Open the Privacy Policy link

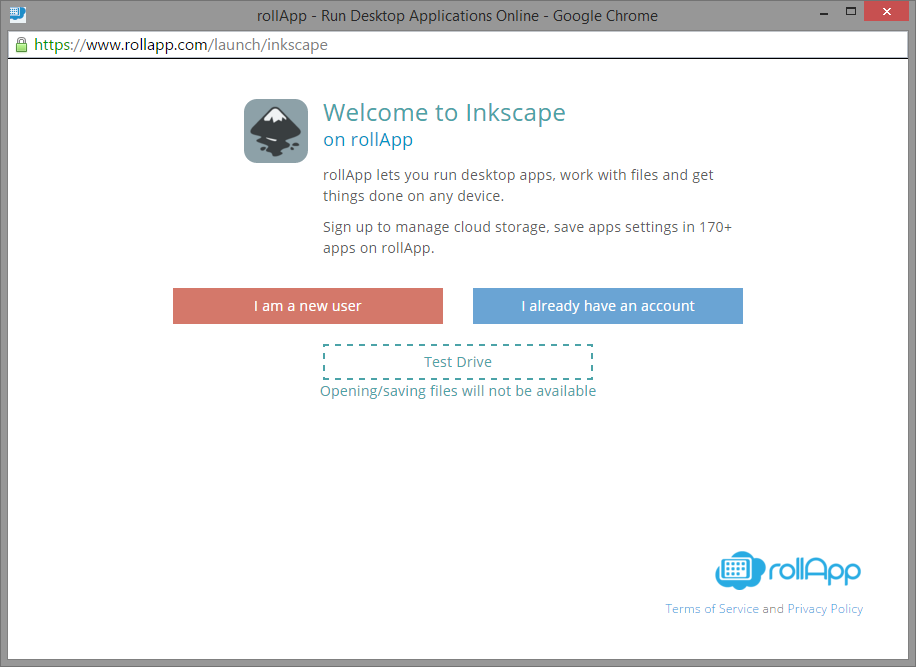point(825,609)
